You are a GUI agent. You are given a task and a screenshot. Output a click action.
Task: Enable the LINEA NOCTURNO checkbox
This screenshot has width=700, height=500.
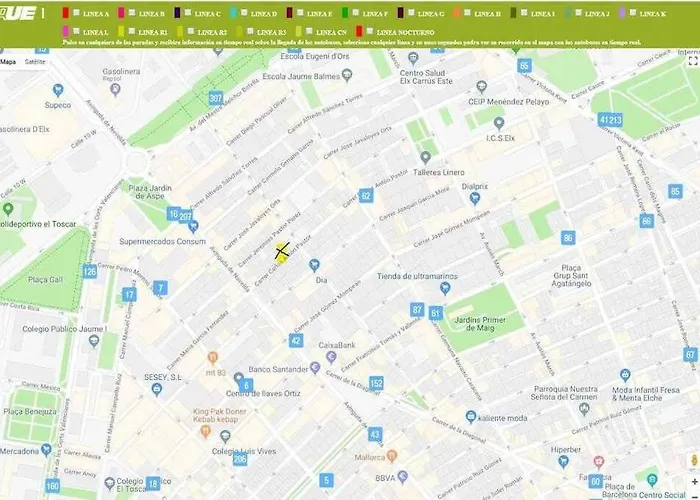coord(370,31)
